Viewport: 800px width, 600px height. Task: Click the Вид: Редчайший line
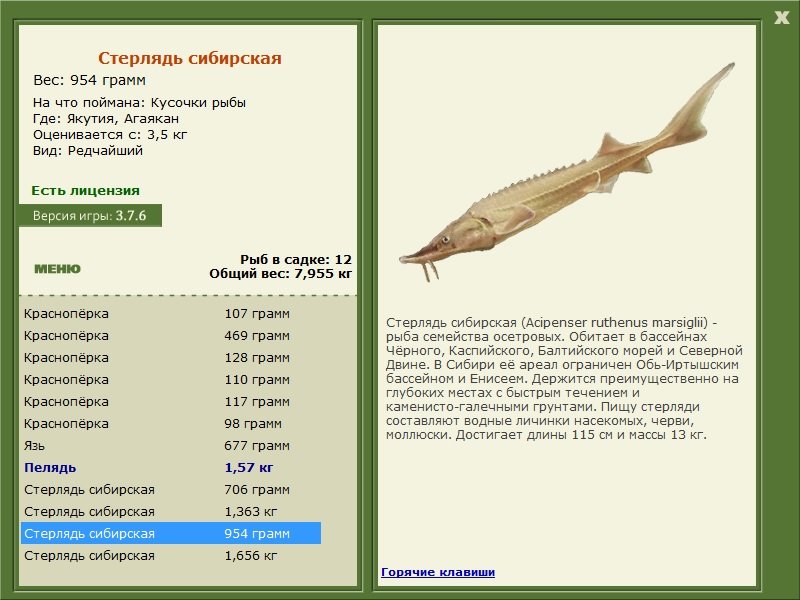[88, 151]
